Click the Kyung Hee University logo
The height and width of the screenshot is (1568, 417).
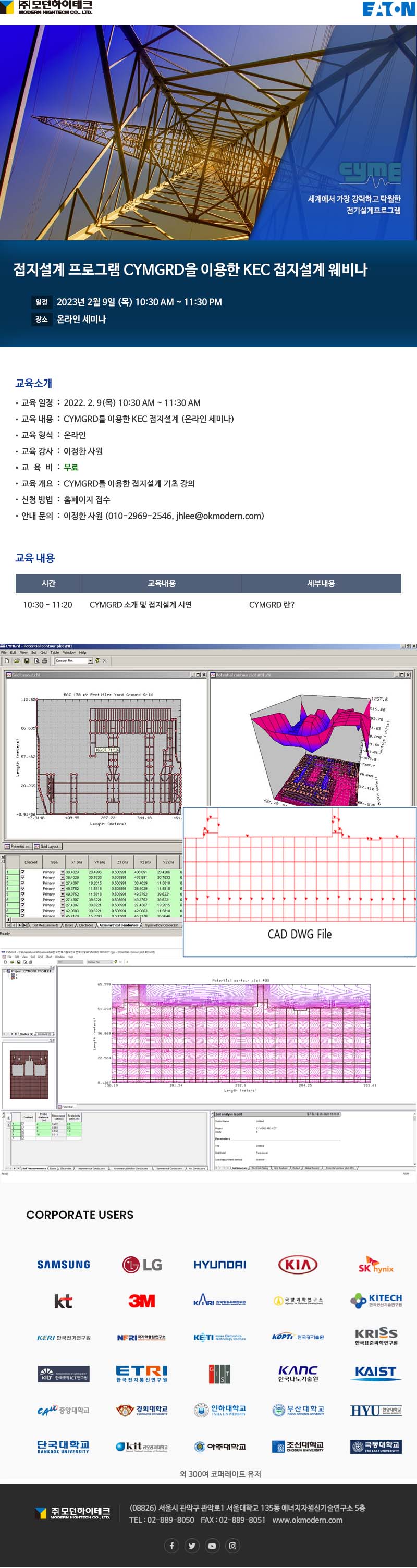click(x=142, y=1410)
